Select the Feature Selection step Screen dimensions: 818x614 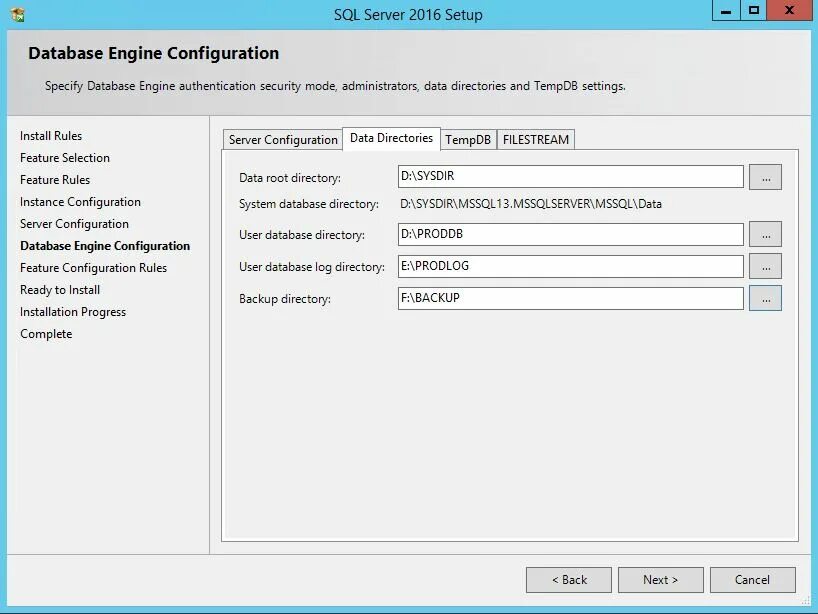65,158
